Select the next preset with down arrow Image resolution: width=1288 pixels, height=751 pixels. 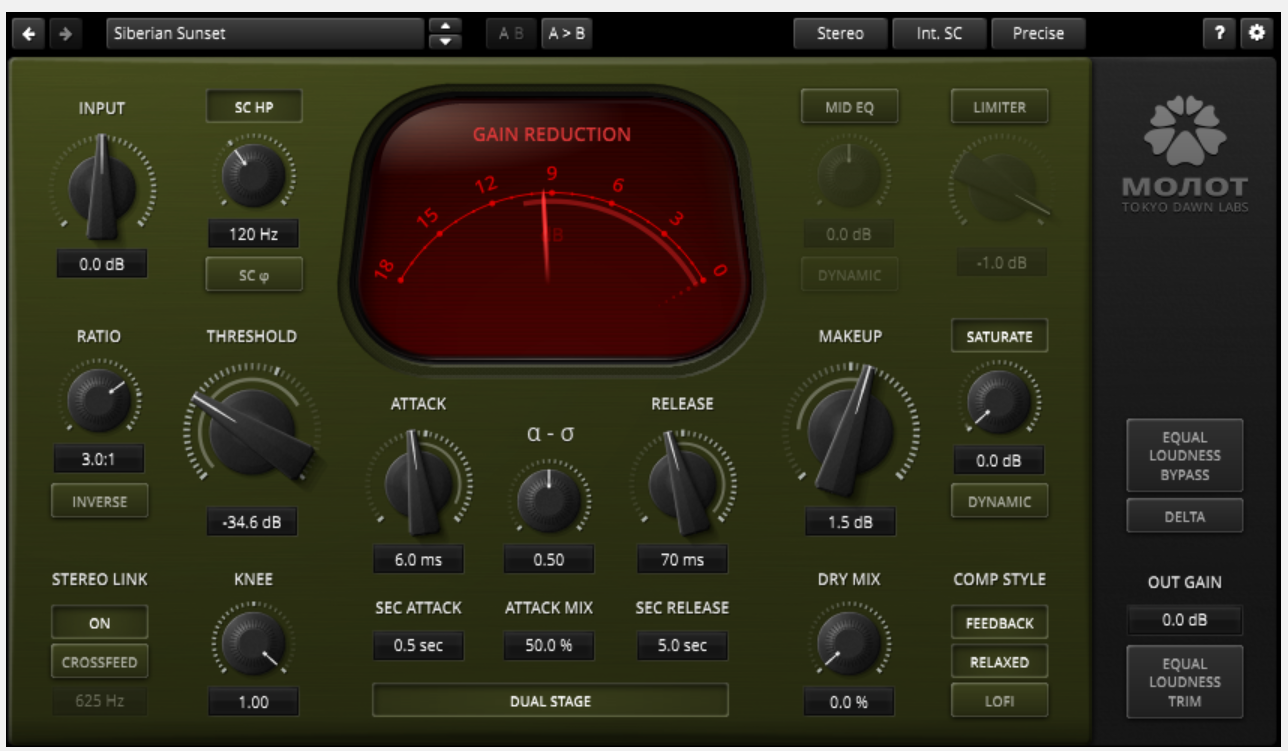coord(445,42)
